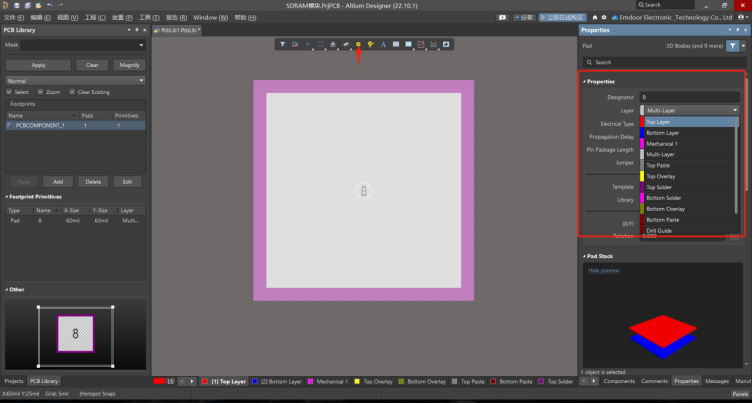Click the Magnify button
753x404 pixels.
click(x=129, y=65)
